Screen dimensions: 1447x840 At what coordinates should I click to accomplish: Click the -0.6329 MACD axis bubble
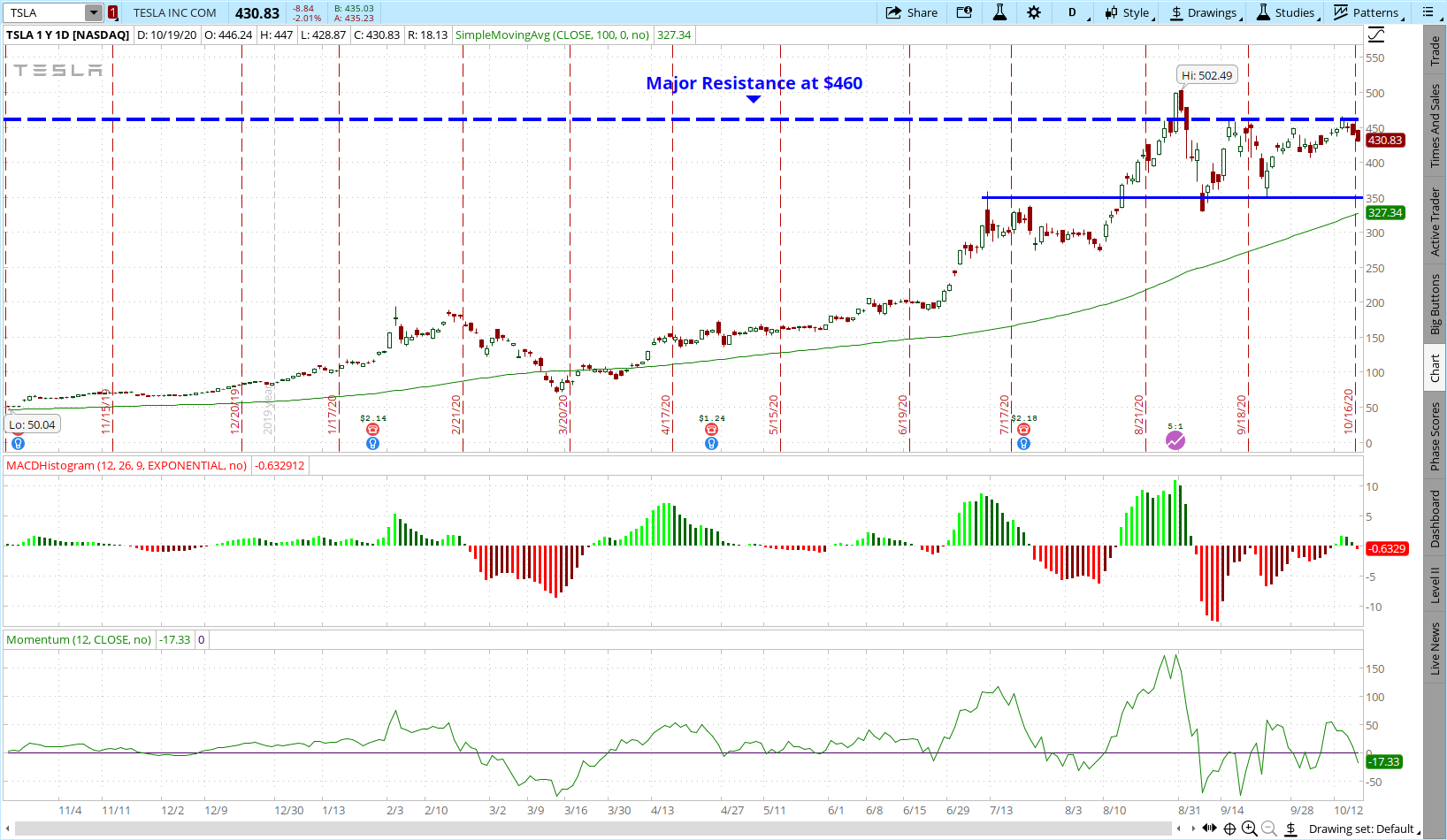[1386, 548]
